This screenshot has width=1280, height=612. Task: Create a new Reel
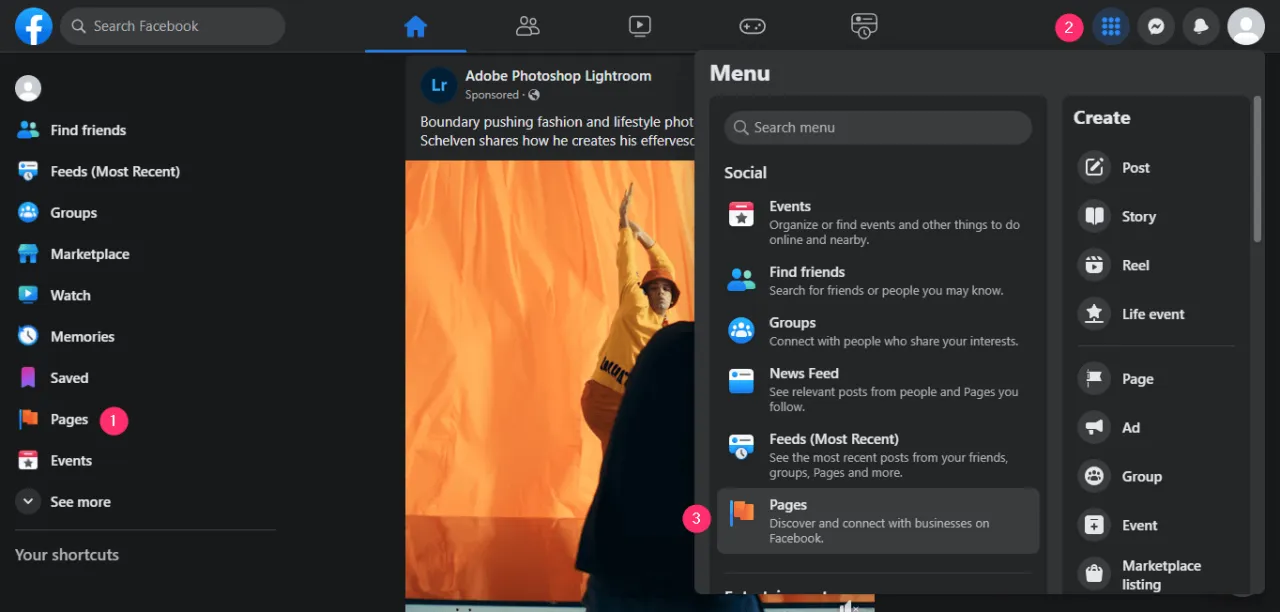[x=1094, y=265]
